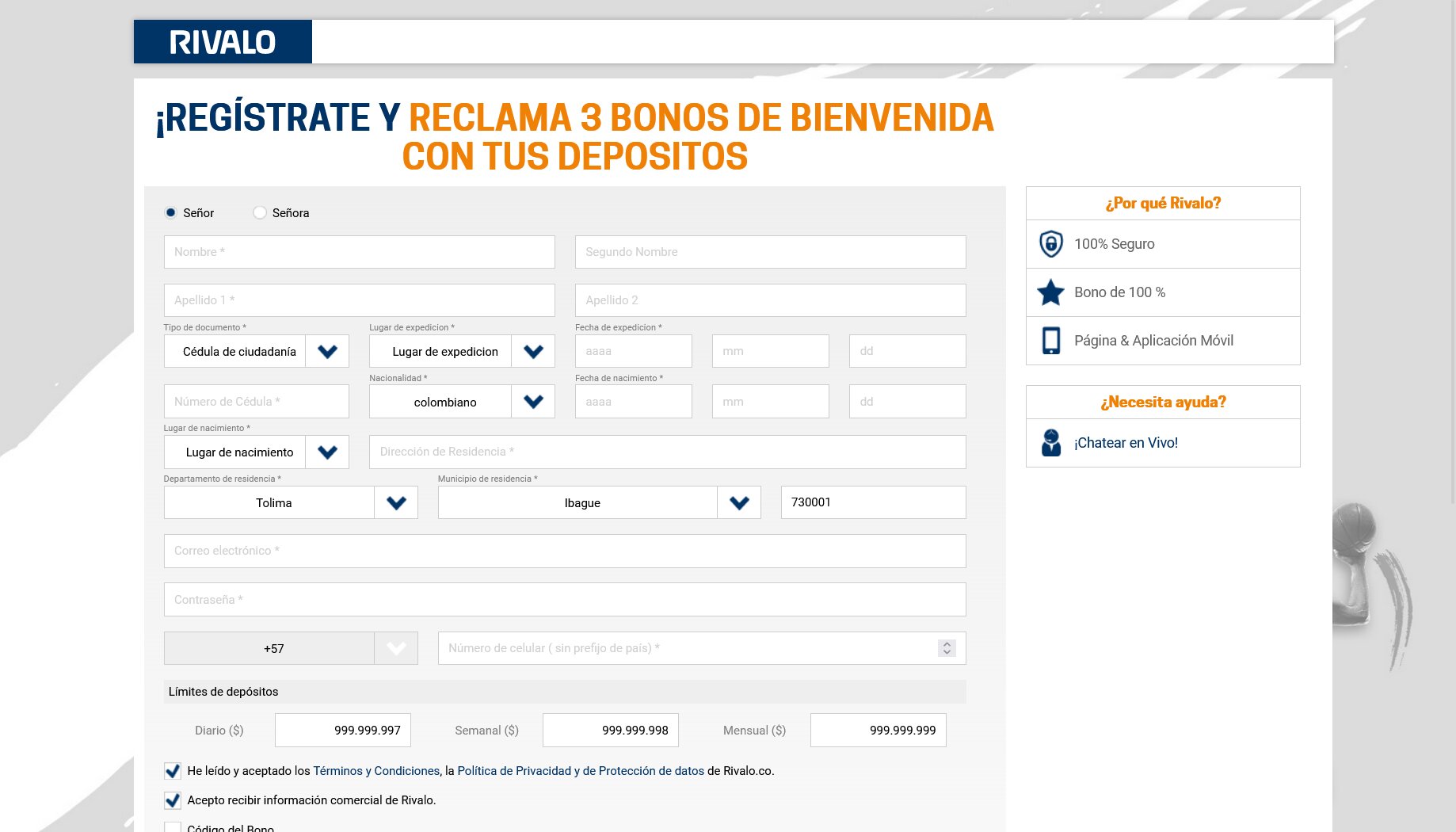The width and height of the screenshot is (1456, 832).
Task: Toggle the Código del Bono checkbox
Action: [x=172, y=827]
